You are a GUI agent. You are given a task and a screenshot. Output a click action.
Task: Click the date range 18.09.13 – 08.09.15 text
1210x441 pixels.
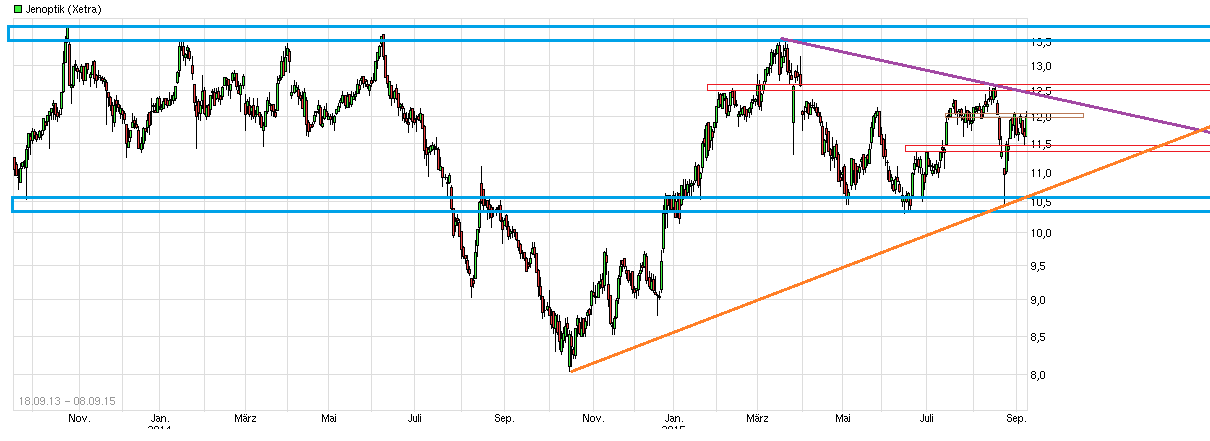(67, 401)
